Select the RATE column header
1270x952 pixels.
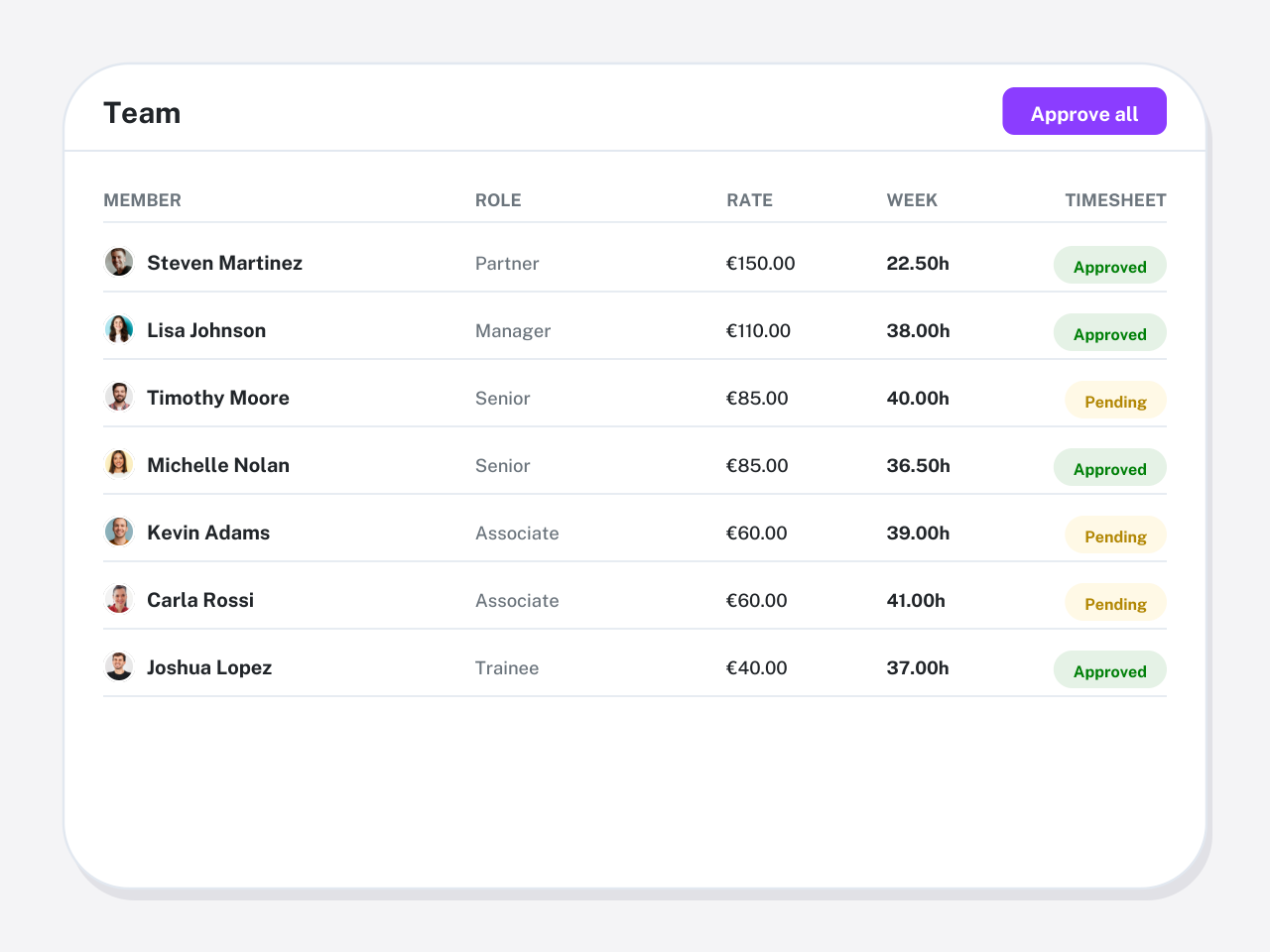pos(750,200)
